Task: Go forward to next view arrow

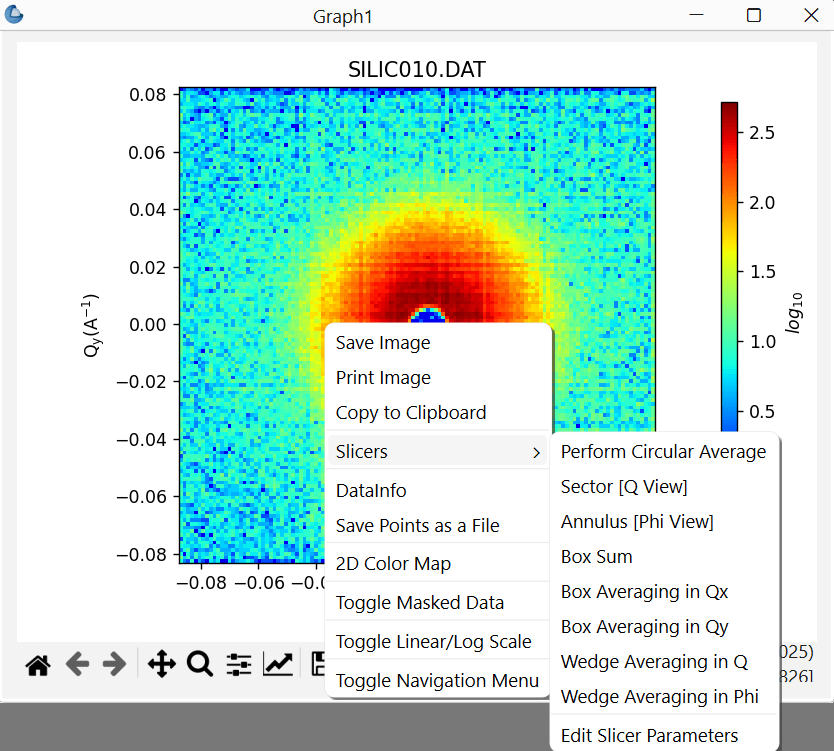Action: [x=114, y=664]
